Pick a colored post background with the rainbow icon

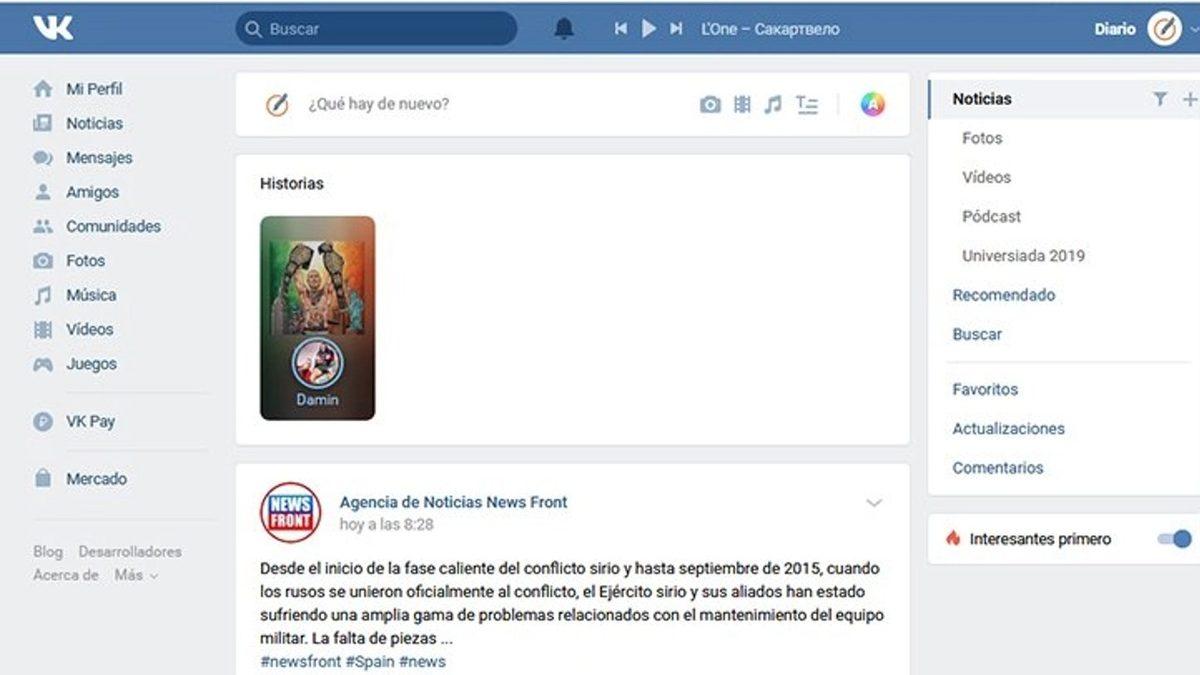click(x=872, y=103)
